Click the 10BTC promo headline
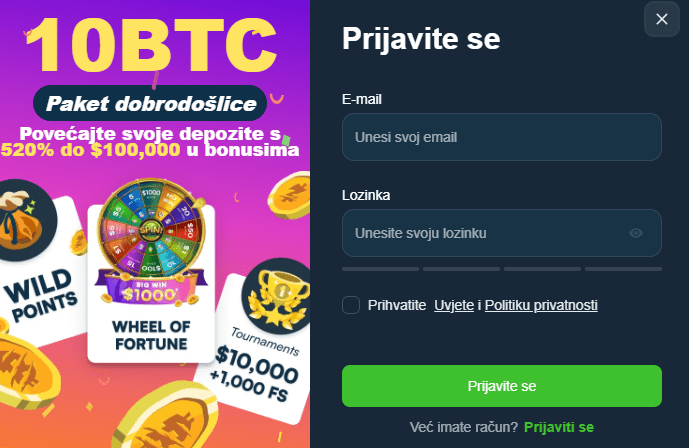Viewport: 689px width, 448px height. point(152,45)
